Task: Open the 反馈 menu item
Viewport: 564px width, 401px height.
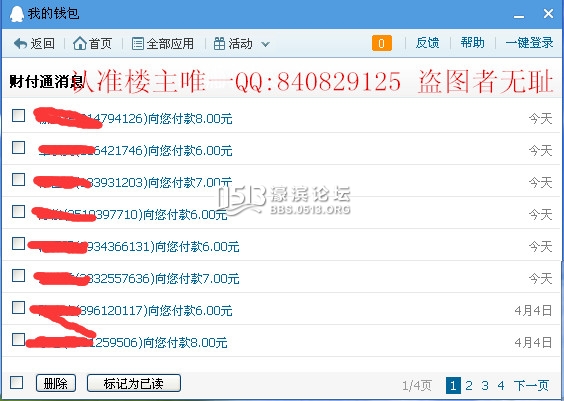Action: coord(427,43)
